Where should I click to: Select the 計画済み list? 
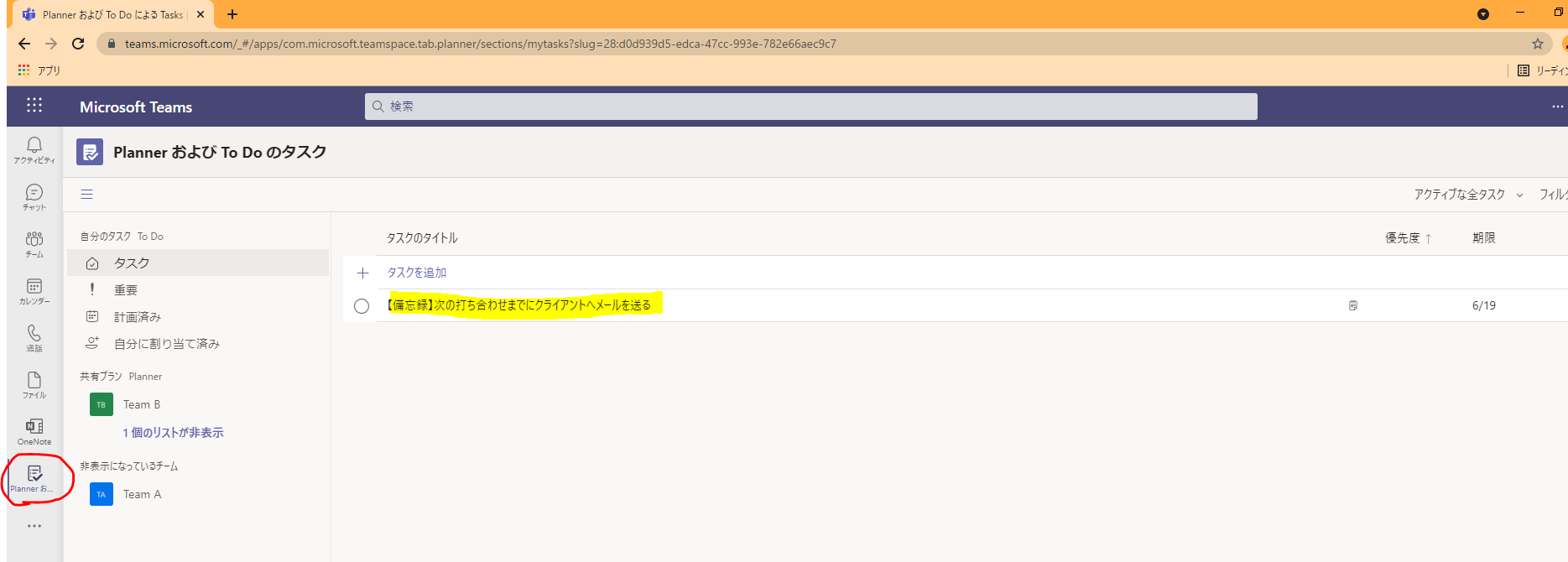[198, 316]
